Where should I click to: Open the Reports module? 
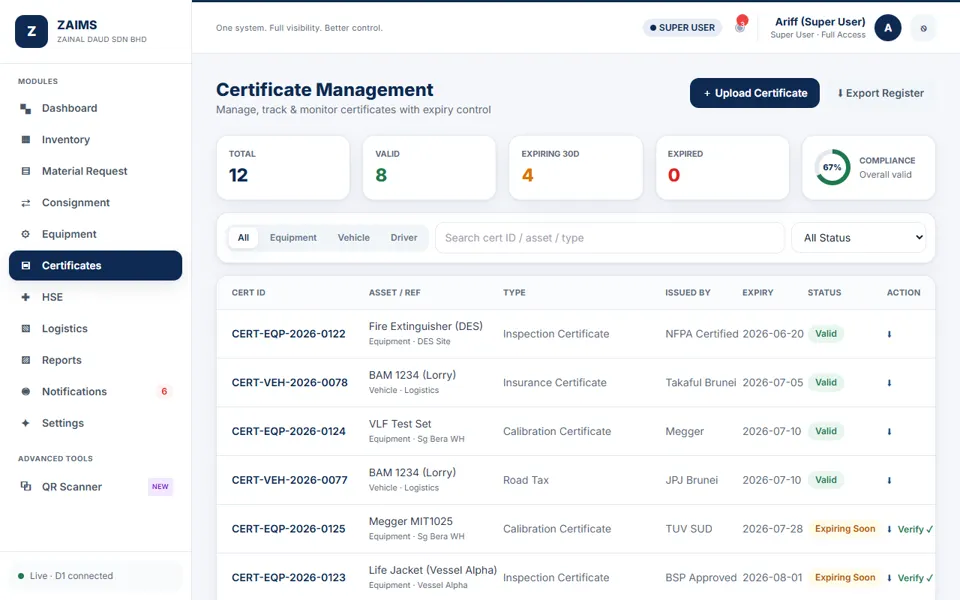coord(96,360)
